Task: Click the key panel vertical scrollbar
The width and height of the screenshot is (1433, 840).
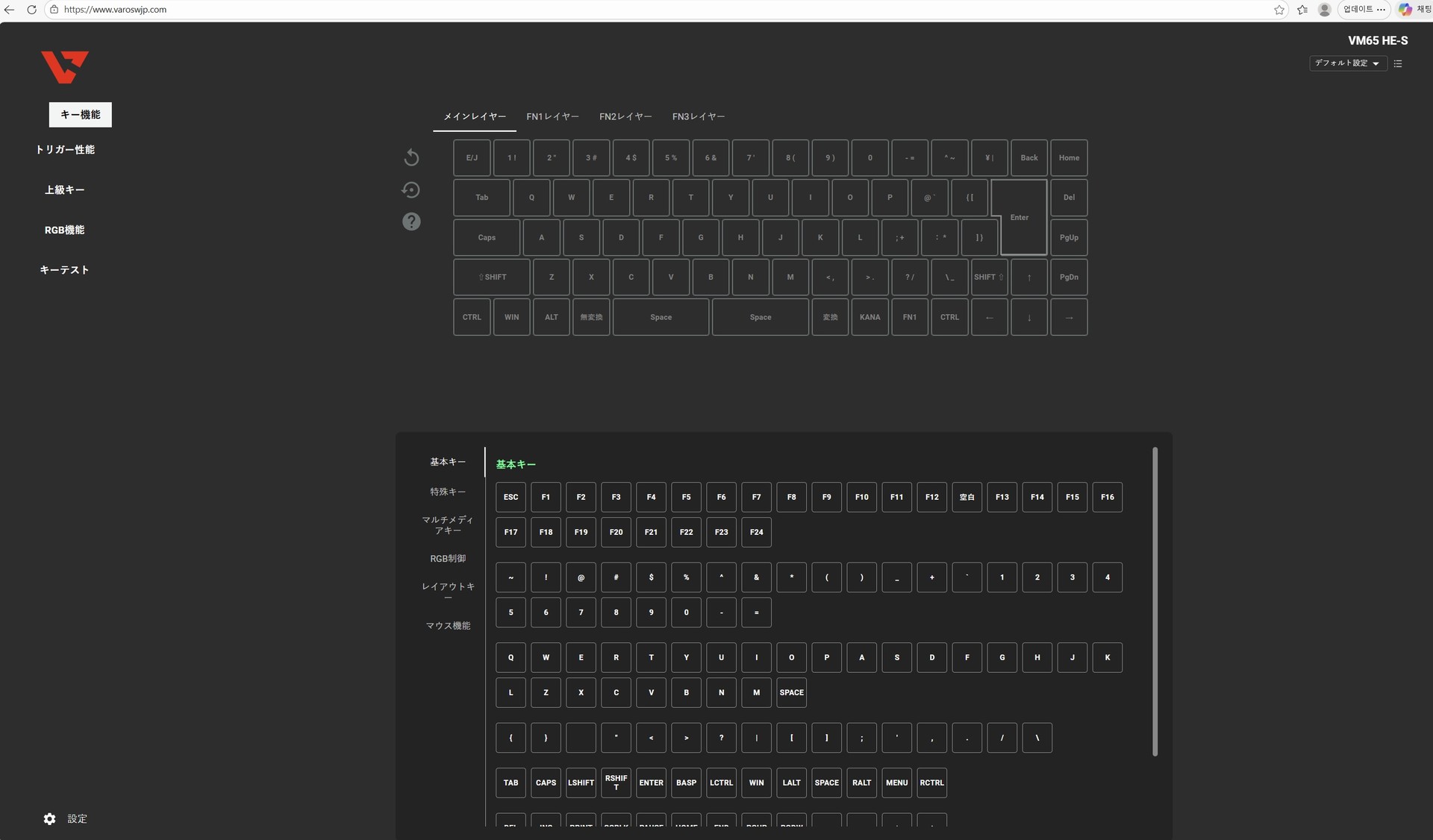Action: pyautogui.click(x=1155, y=601)
